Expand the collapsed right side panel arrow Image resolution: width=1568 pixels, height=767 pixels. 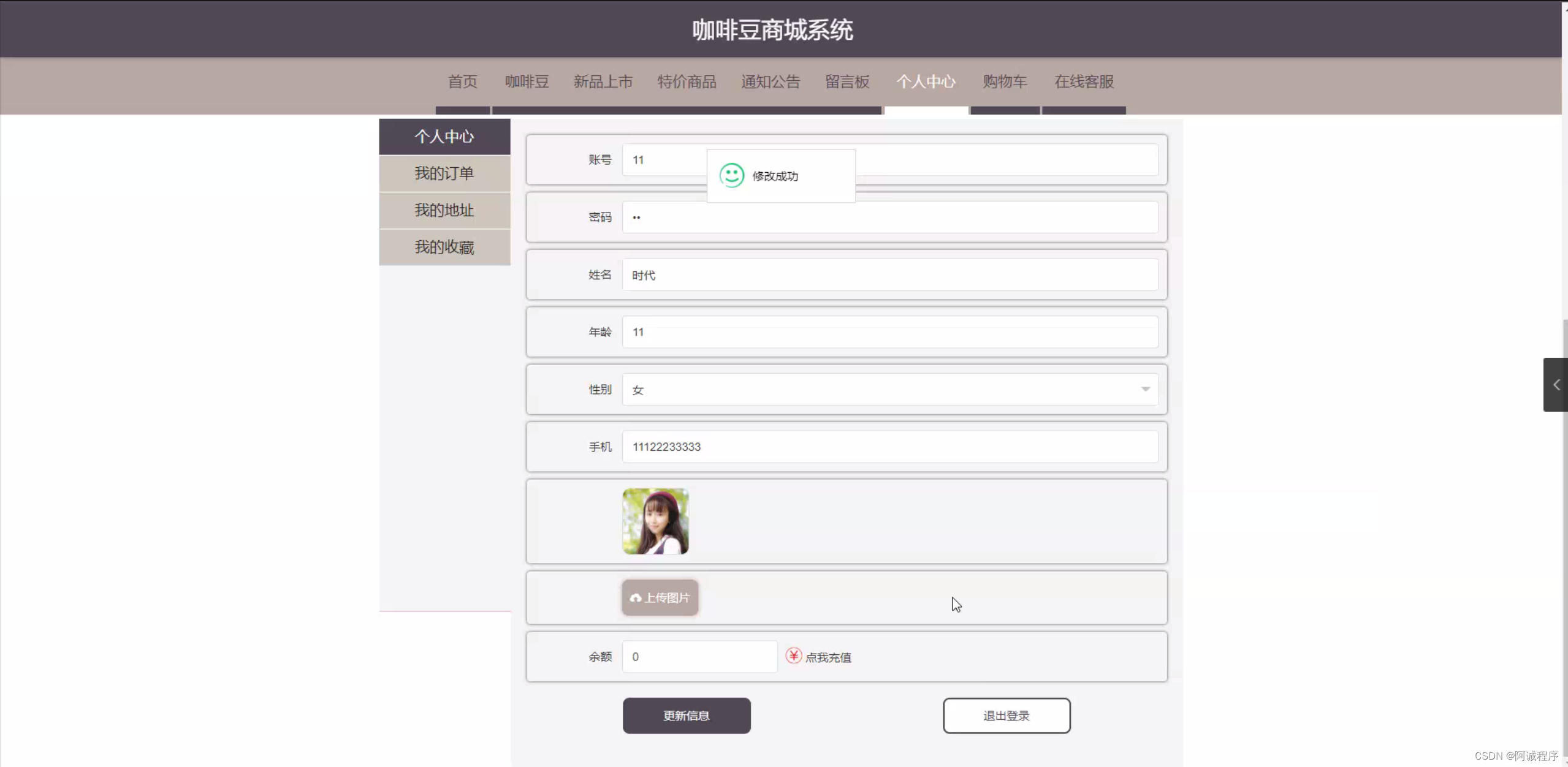click(1555, 385)
